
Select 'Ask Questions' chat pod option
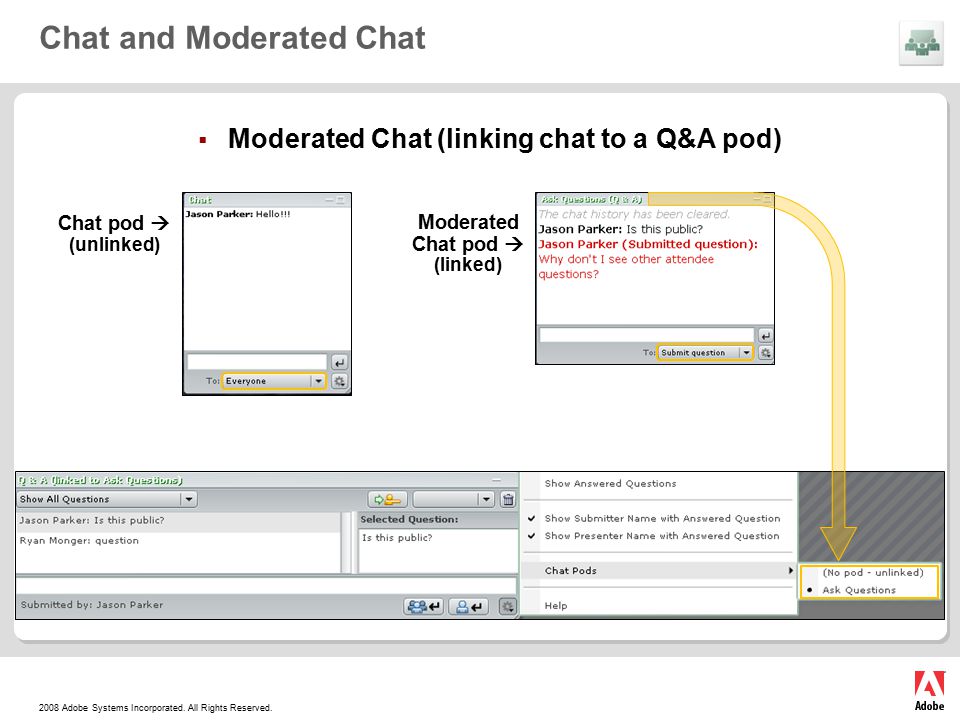coord(859,590)
